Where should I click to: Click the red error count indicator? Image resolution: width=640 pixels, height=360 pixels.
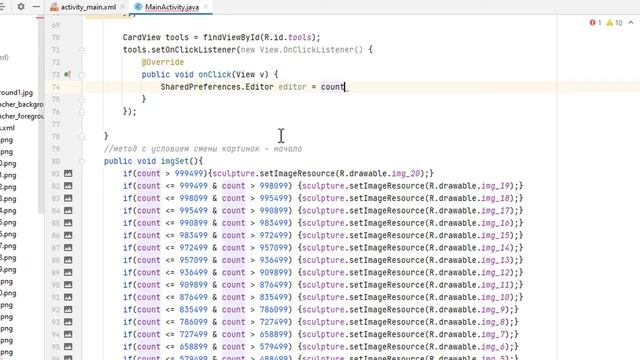point(596,23)
